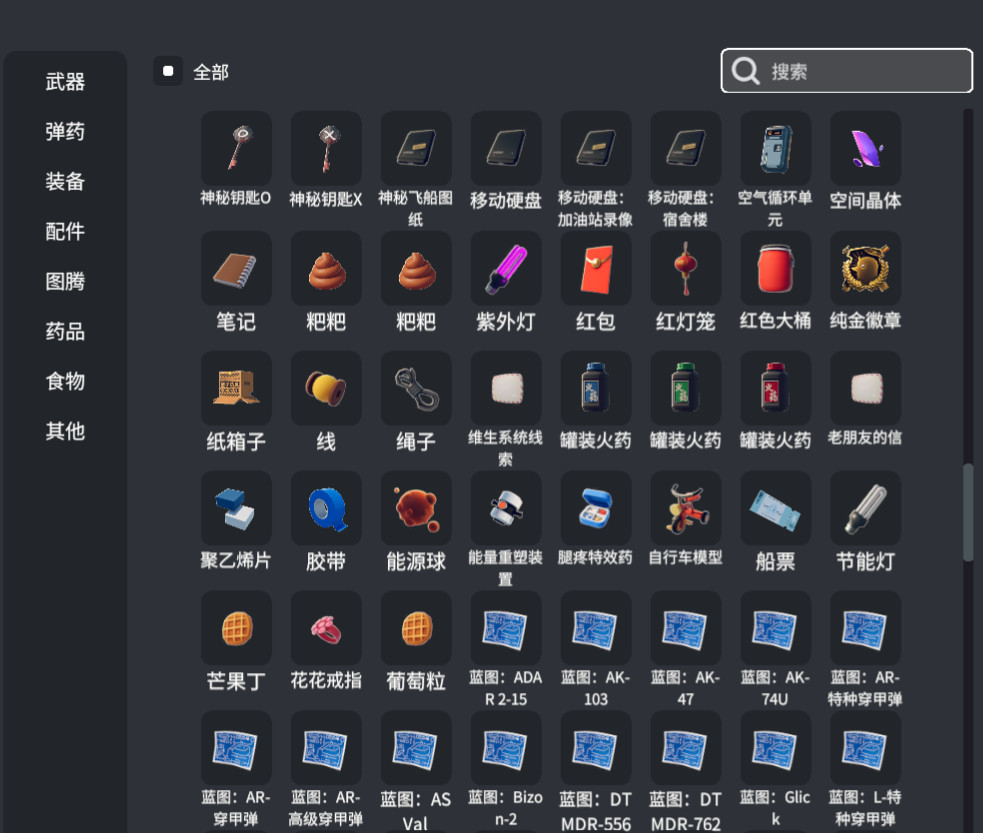Select the 红灯笼 lantern item

tap(685, 267)
